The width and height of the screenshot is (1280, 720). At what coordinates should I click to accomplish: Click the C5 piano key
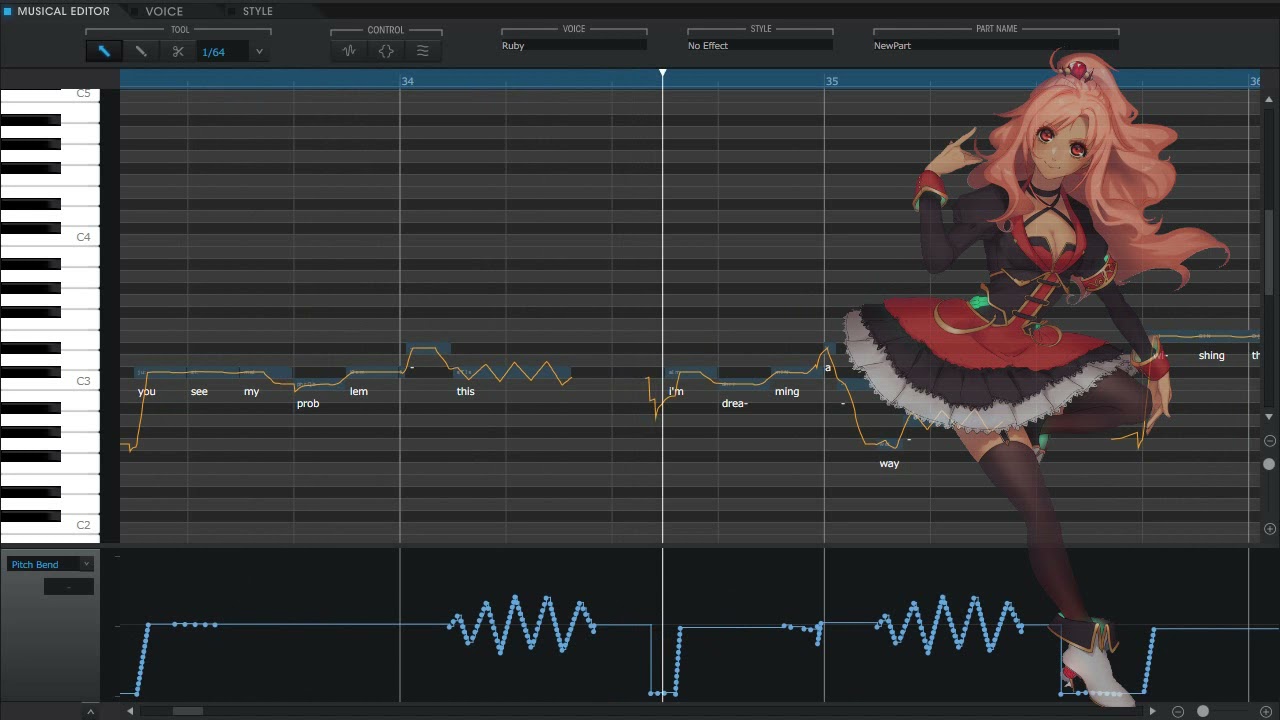point(50,94)
